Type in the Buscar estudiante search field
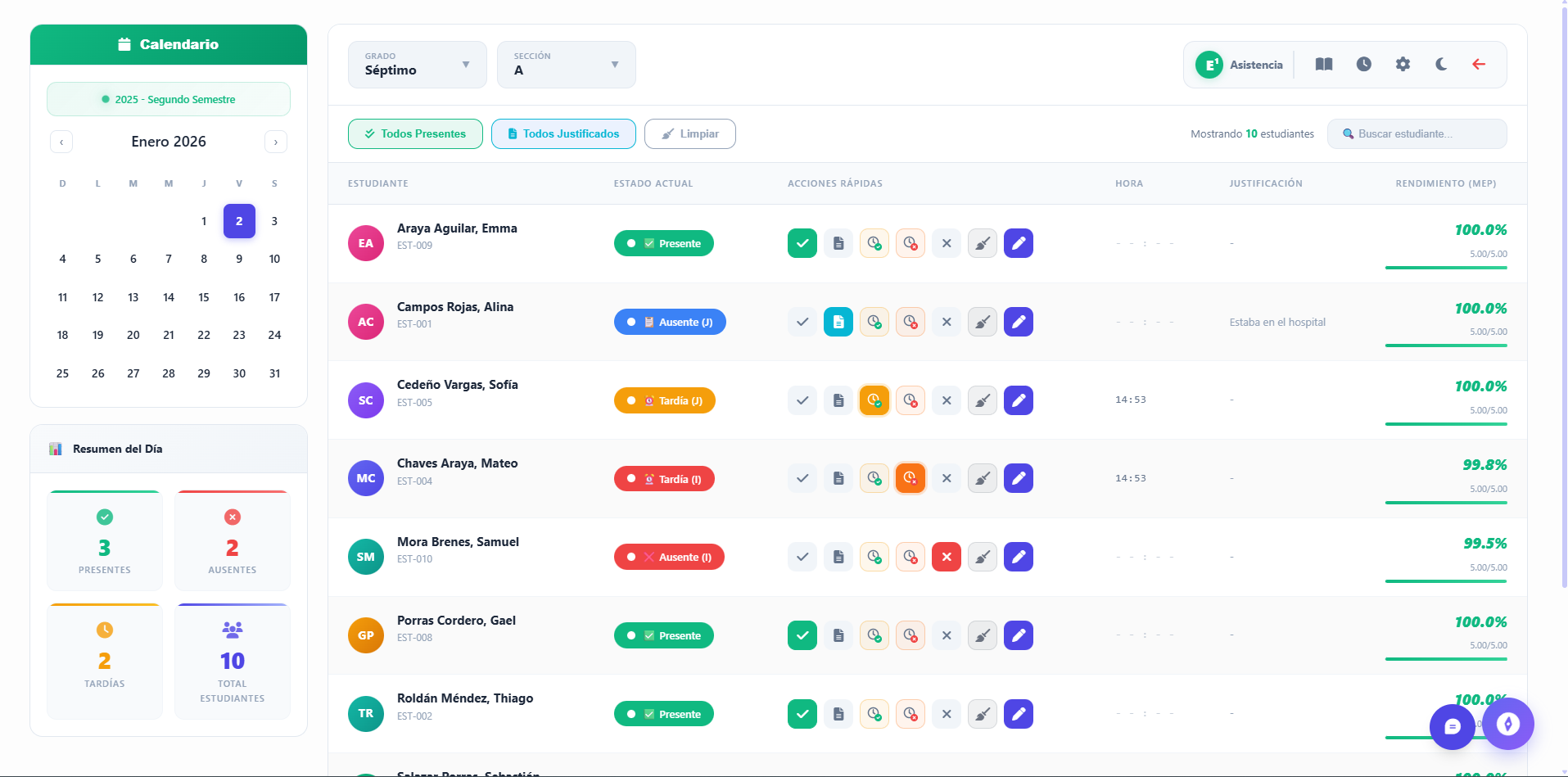Viewport: 1568px width, 777px height. [x=1425, y=133]
